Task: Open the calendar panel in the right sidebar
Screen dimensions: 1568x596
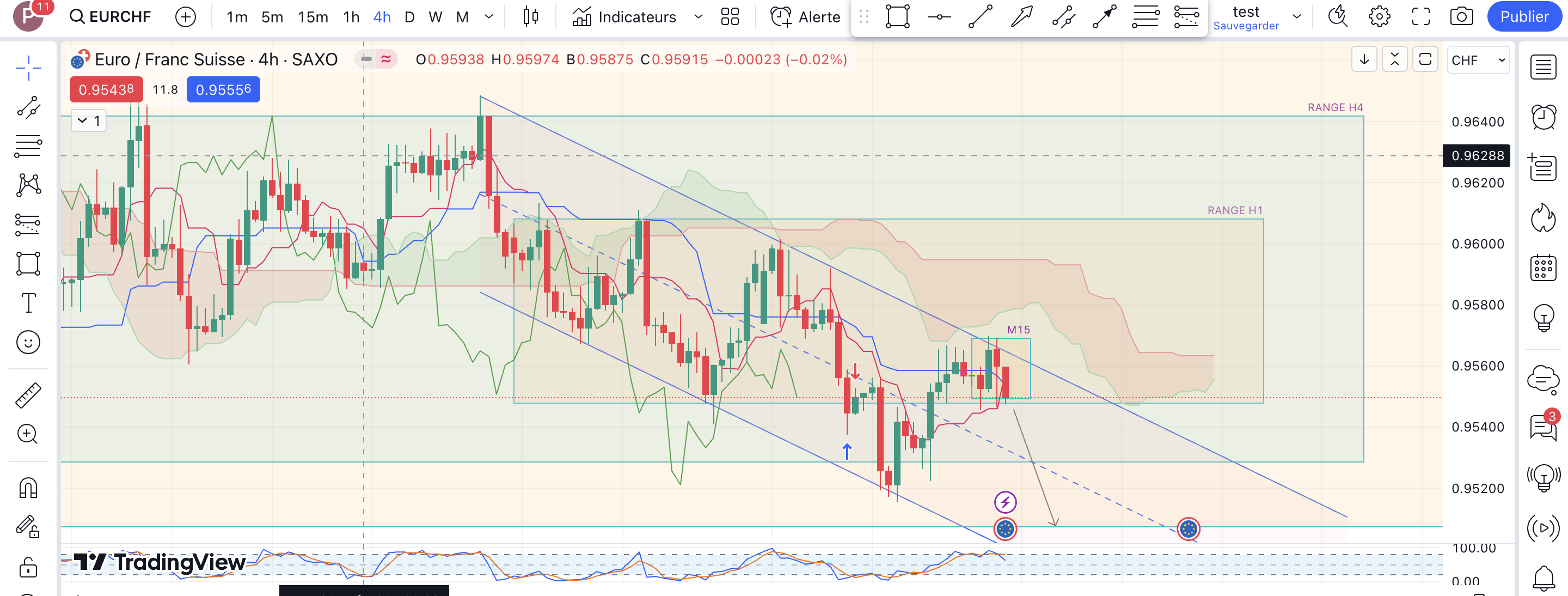Action: pyautogui.click(x=1543, y=268)
